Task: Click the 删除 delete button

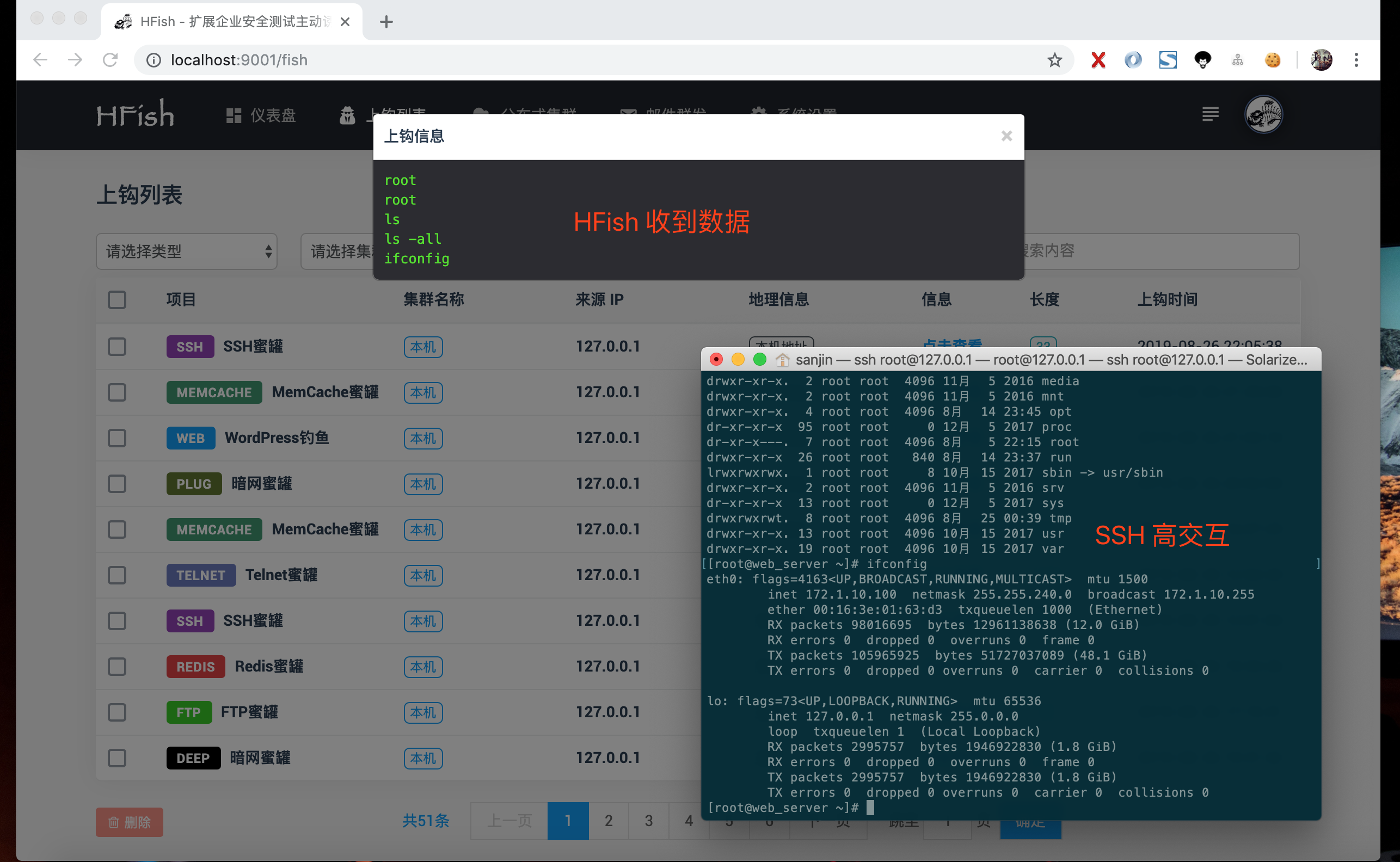Action: pyautogui.click(x=130, y=822)
